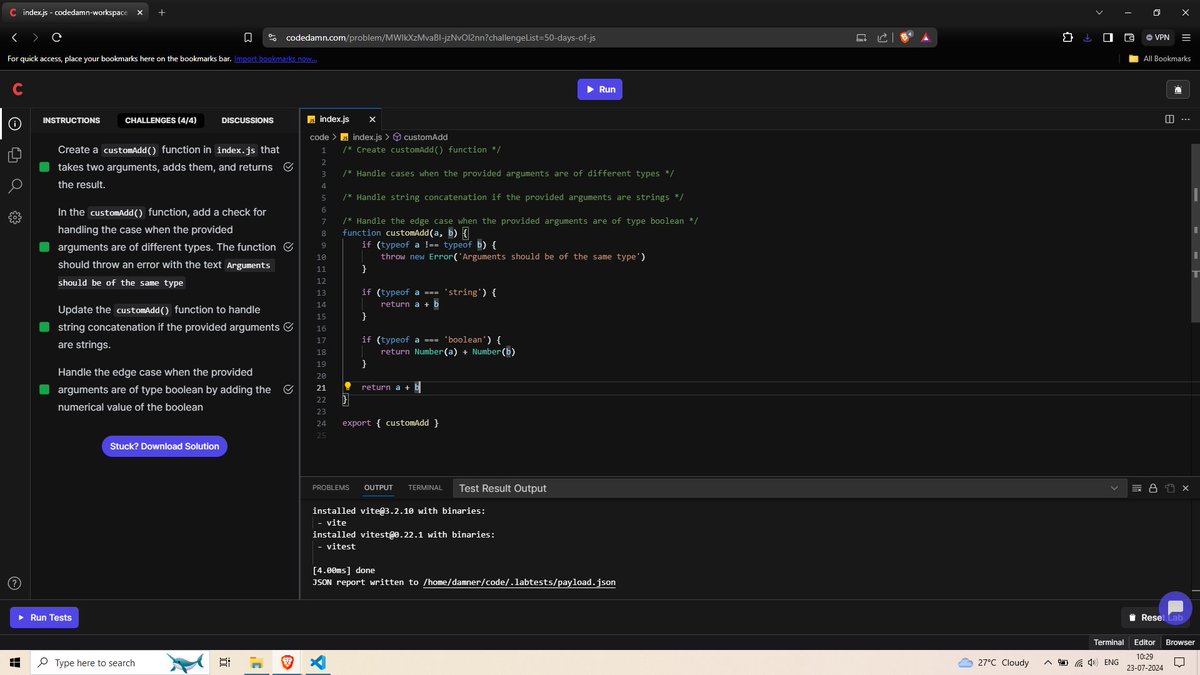Click the split editor icon

point(1170,120)
